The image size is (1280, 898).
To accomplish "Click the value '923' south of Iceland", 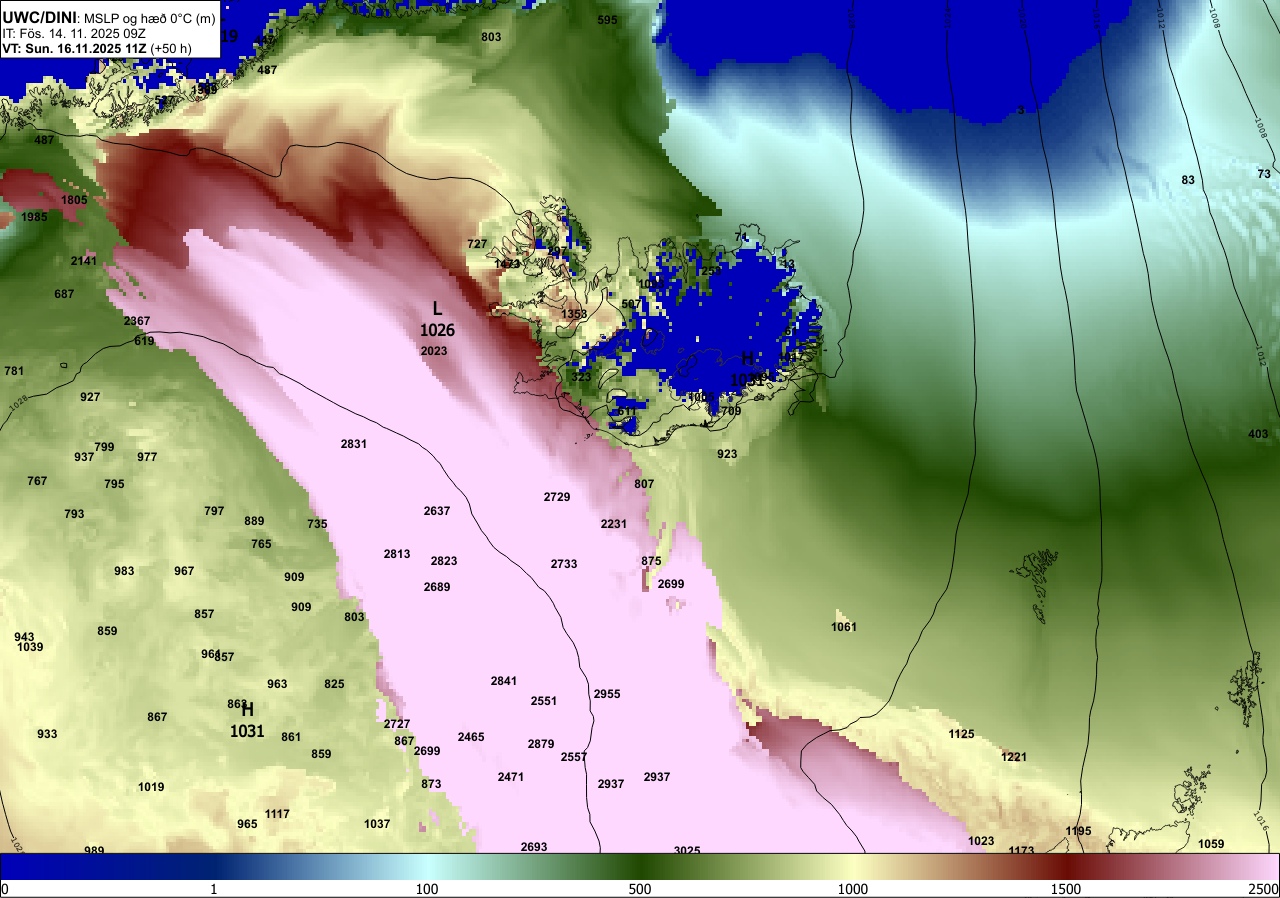I will click(x=727, y=454).
